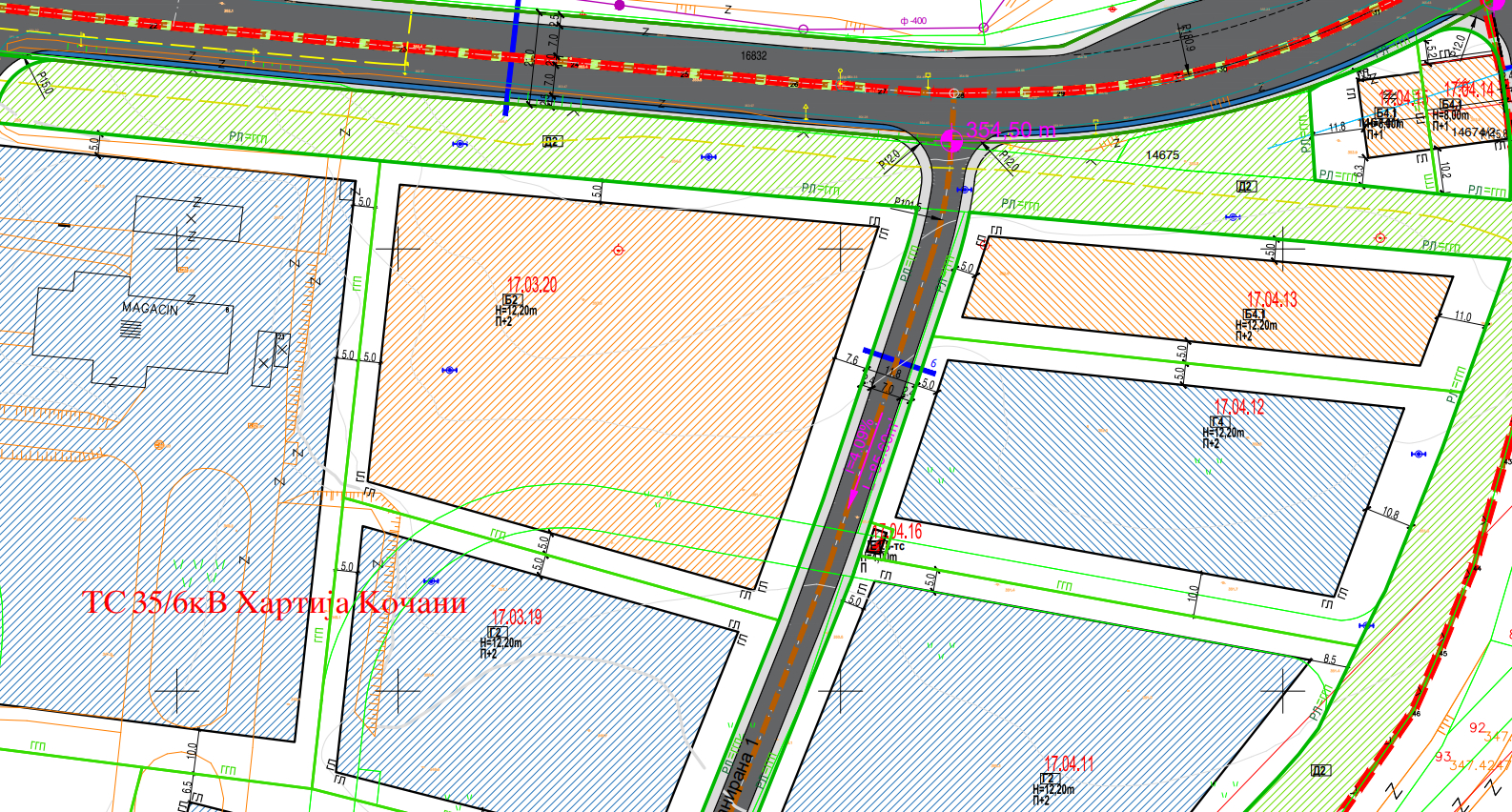
Task: Select the red TC transformer symbol at parcel 17.04.16
Action: point(875,546)
